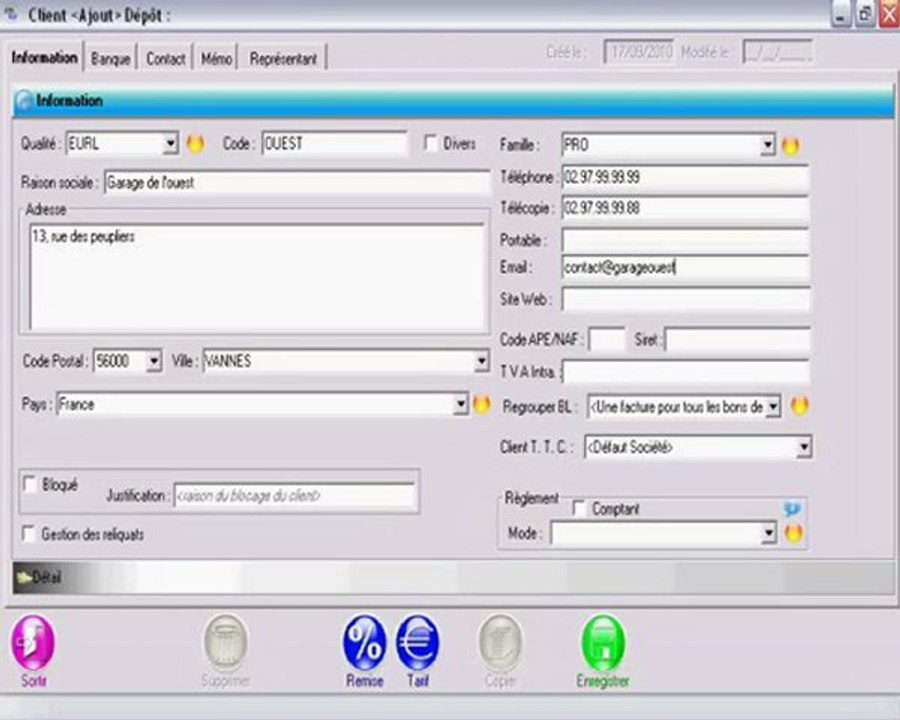900x720 pixels.
Task: Check the Comptant payment checkbox
Action: [x=580, y=509]
